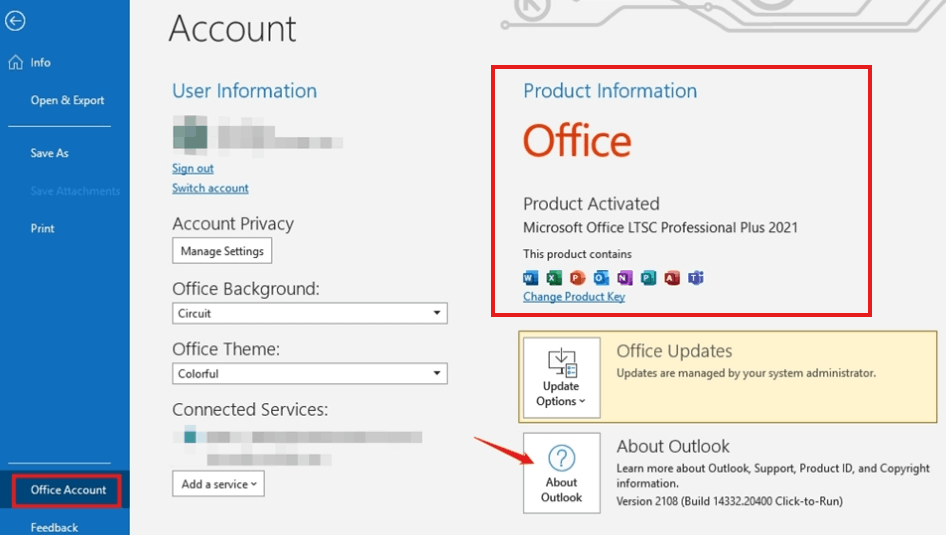Image resolution: width=946 pixels, height=535 pixels.
Task: Click the Info home icon
Action: (x=16, y=62)
